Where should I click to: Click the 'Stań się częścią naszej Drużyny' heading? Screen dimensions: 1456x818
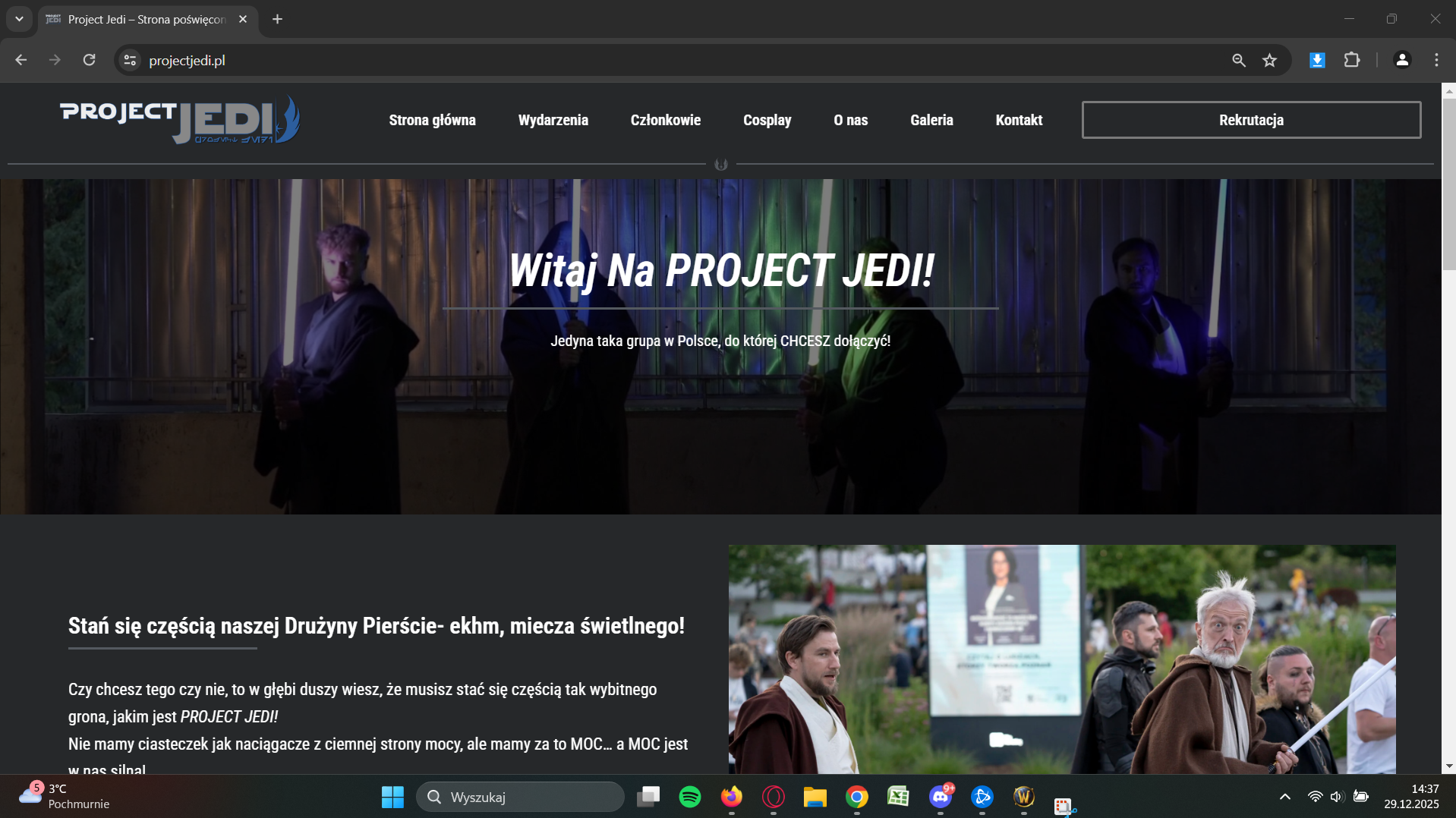(x=377, y=625)
